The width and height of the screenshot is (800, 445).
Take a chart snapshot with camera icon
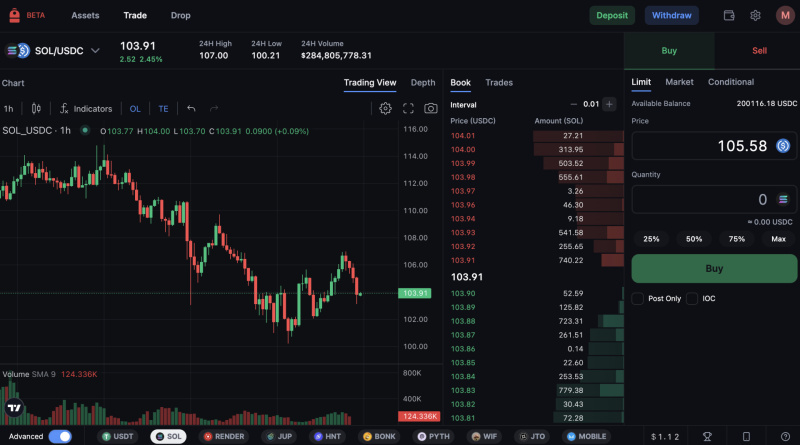[x=430, y=108]
